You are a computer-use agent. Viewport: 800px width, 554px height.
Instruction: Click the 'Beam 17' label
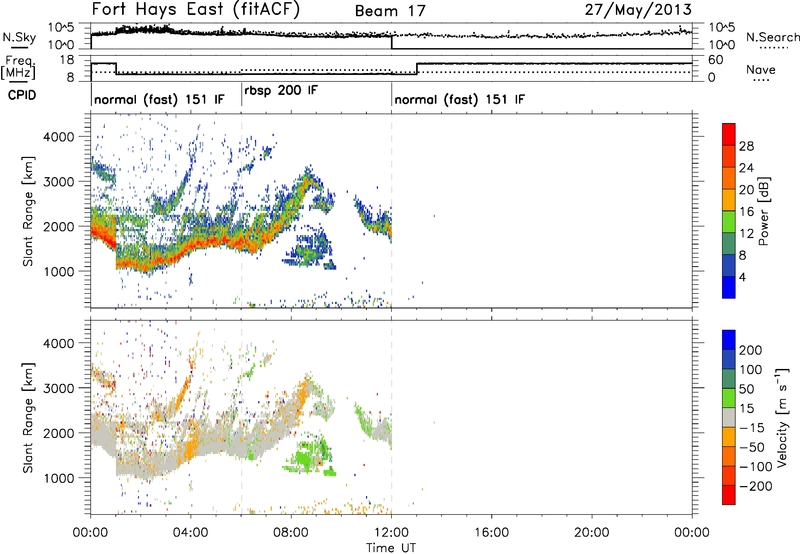coord(390,11)
